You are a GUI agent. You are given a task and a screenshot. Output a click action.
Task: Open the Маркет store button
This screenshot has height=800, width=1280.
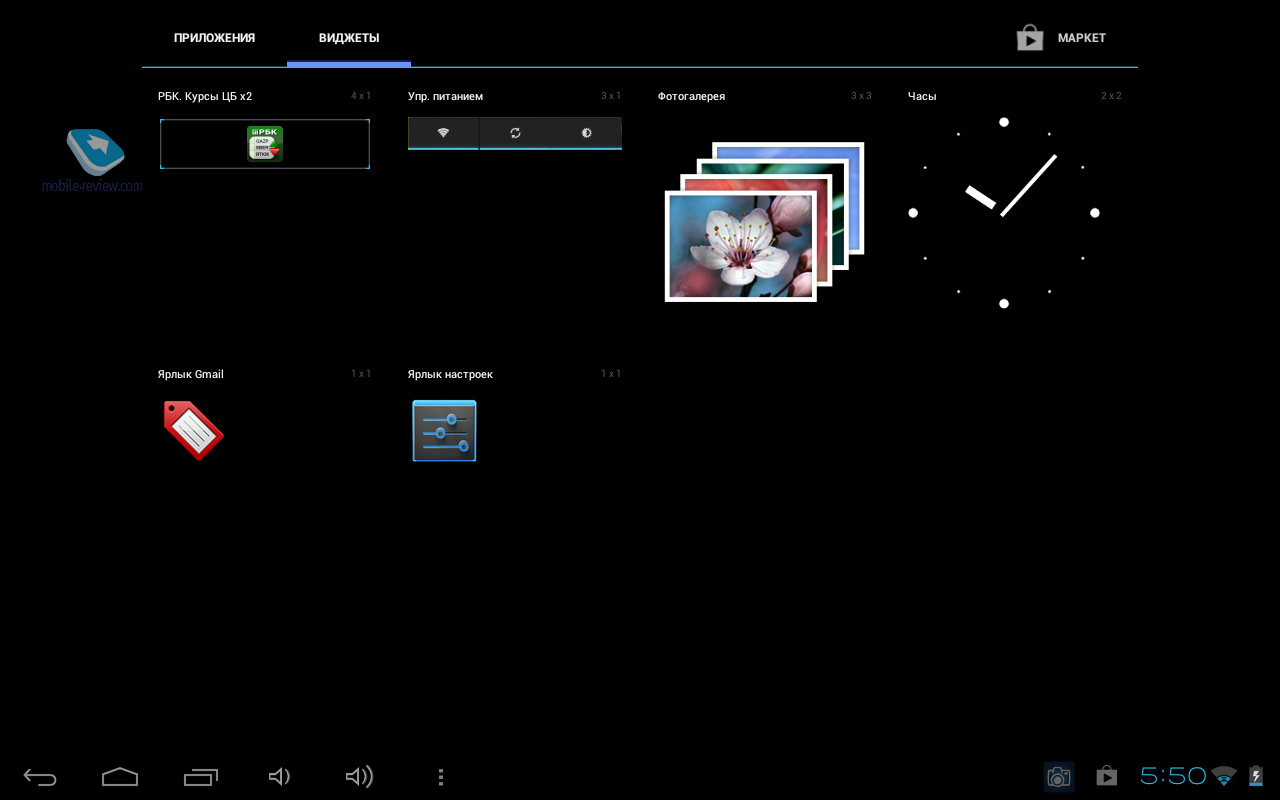click(1062, 38)
